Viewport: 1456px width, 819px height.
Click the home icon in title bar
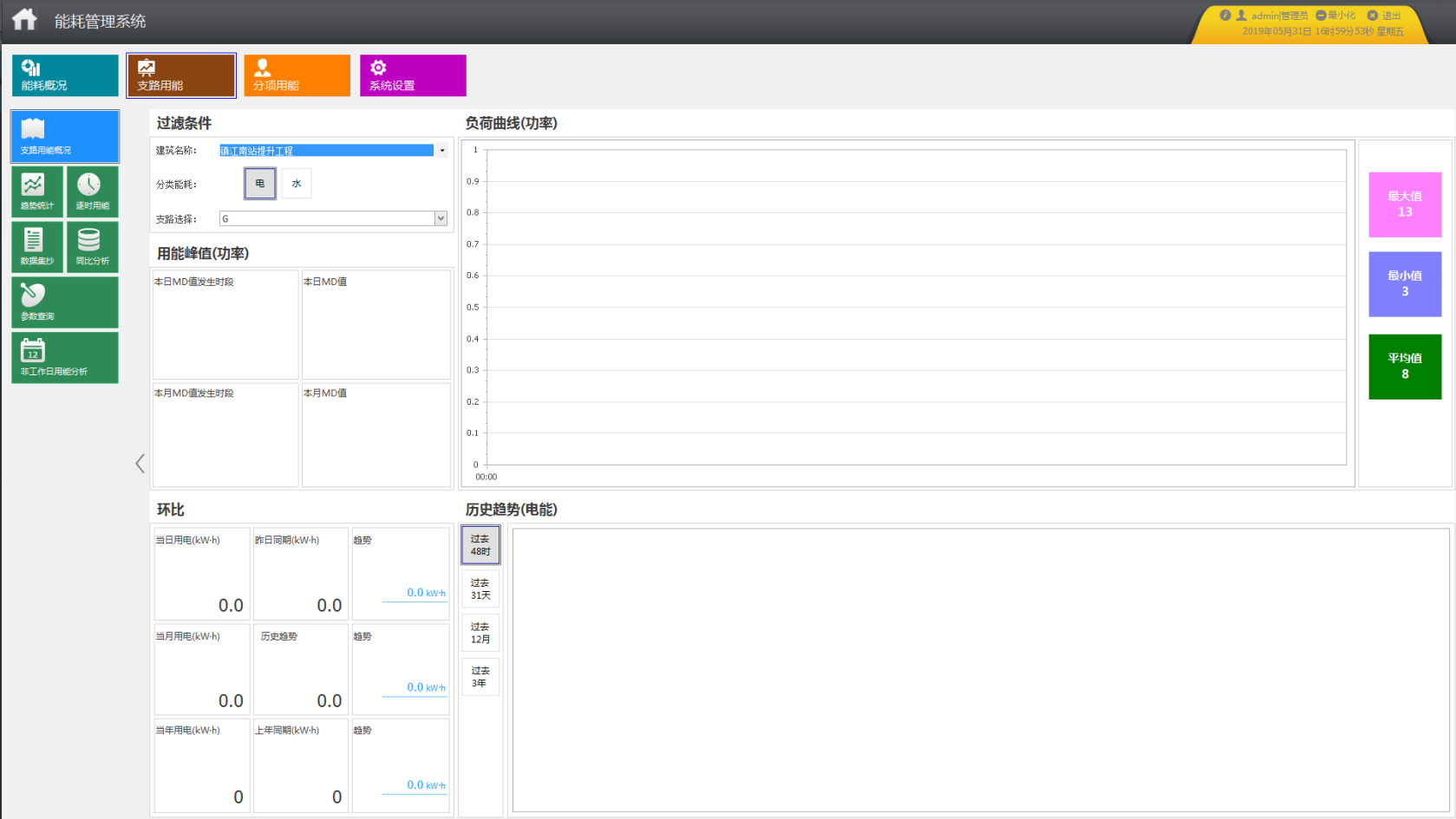(24, 19)
